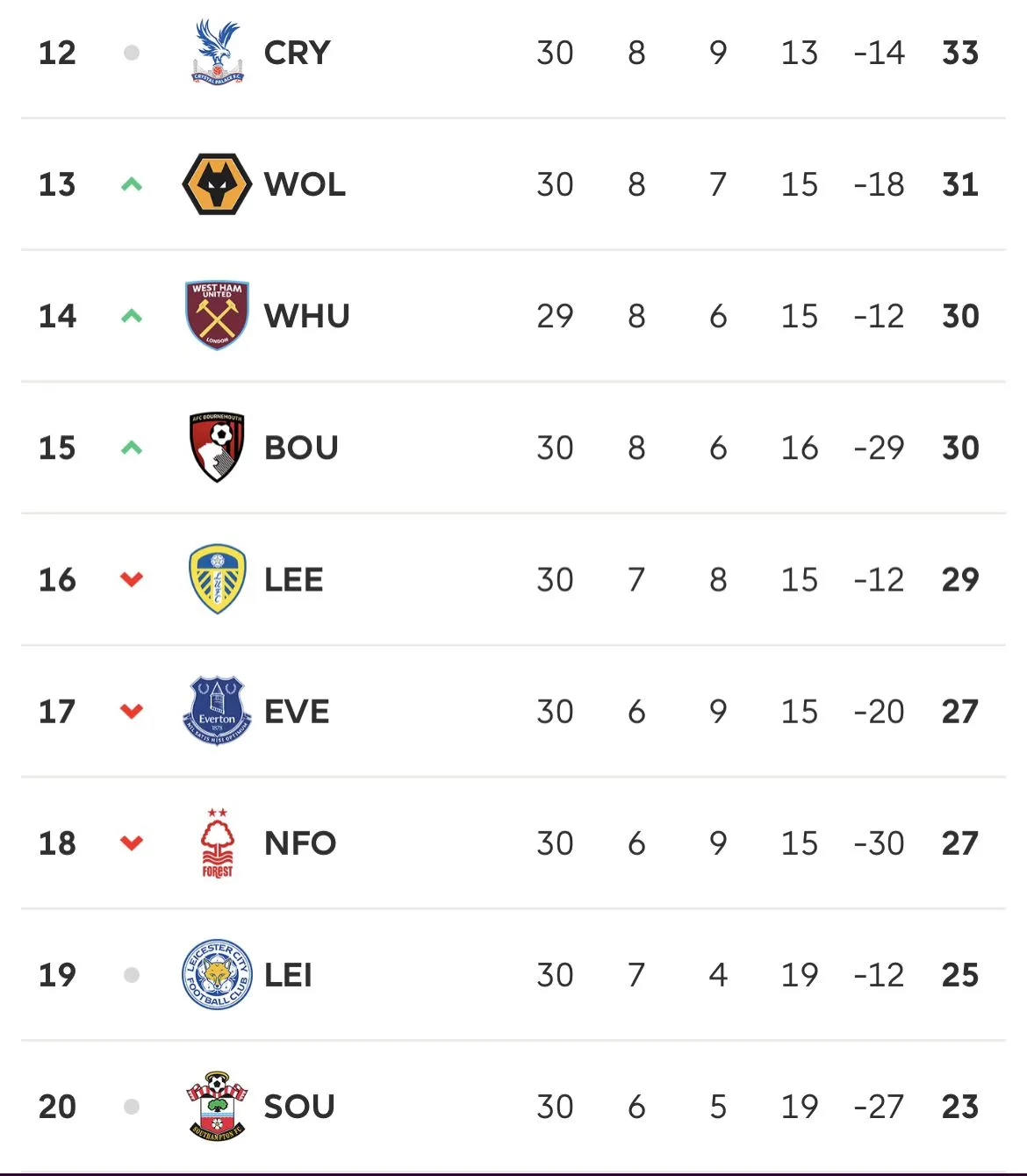Screen dimensions: 1027x1176
Task: Open the CRY team link
Action: coord(297,53)
